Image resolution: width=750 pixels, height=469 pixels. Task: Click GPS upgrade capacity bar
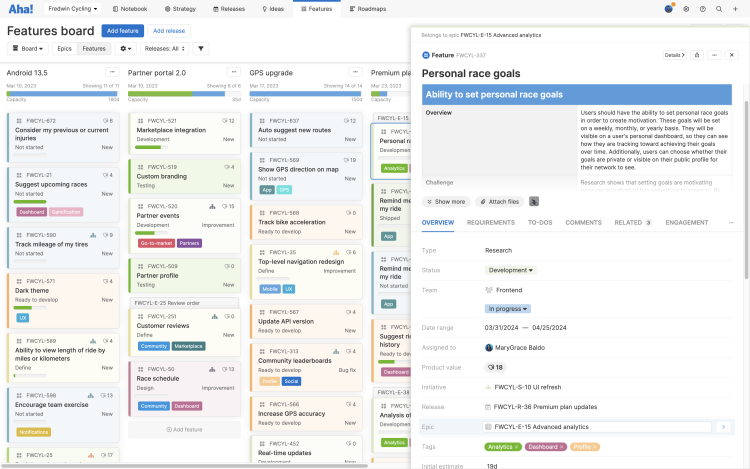coord(306,94)
